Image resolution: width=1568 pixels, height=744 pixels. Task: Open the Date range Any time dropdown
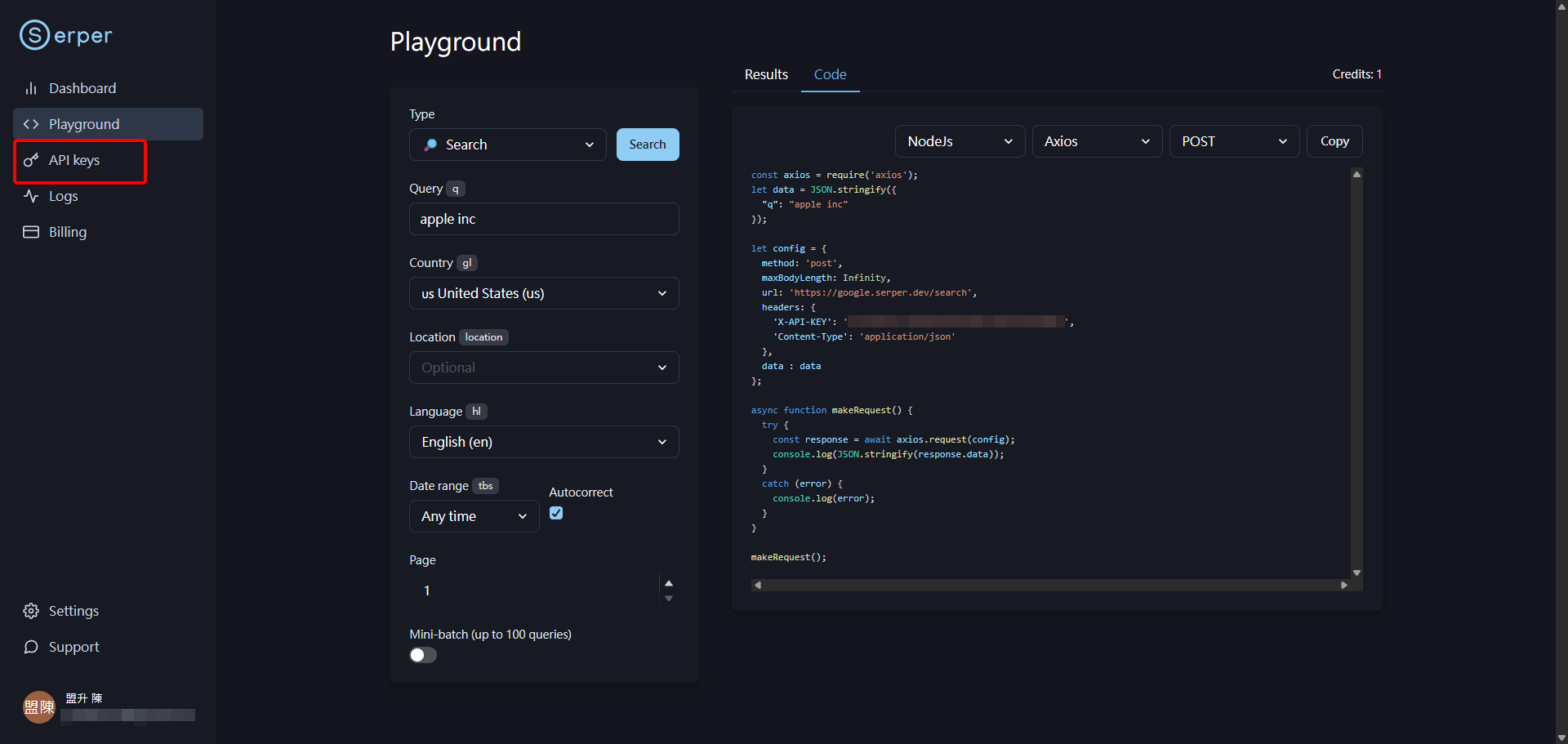[474, 515]
